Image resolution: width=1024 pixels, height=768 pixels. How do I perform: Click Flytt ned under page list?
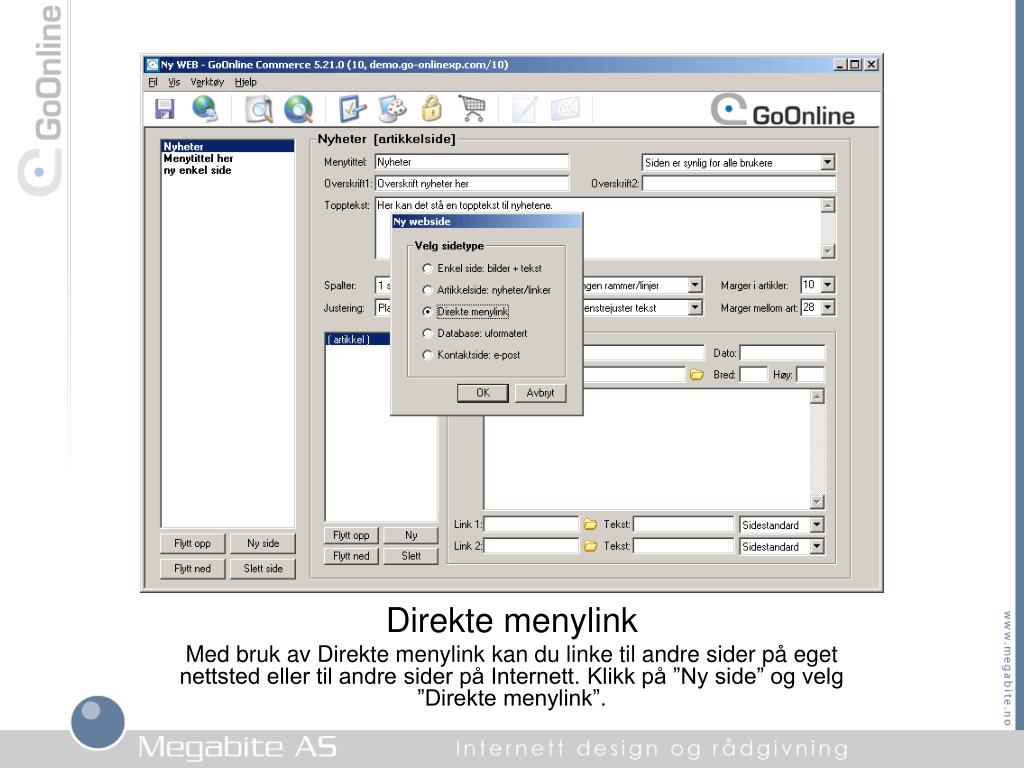coord(193,568)
